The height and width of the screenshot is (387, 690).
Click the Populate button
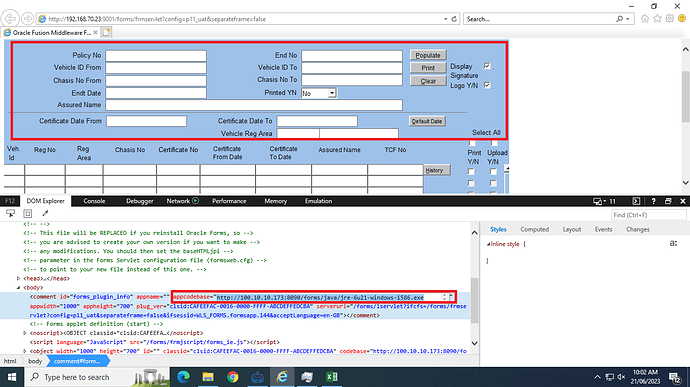(428, 55)
